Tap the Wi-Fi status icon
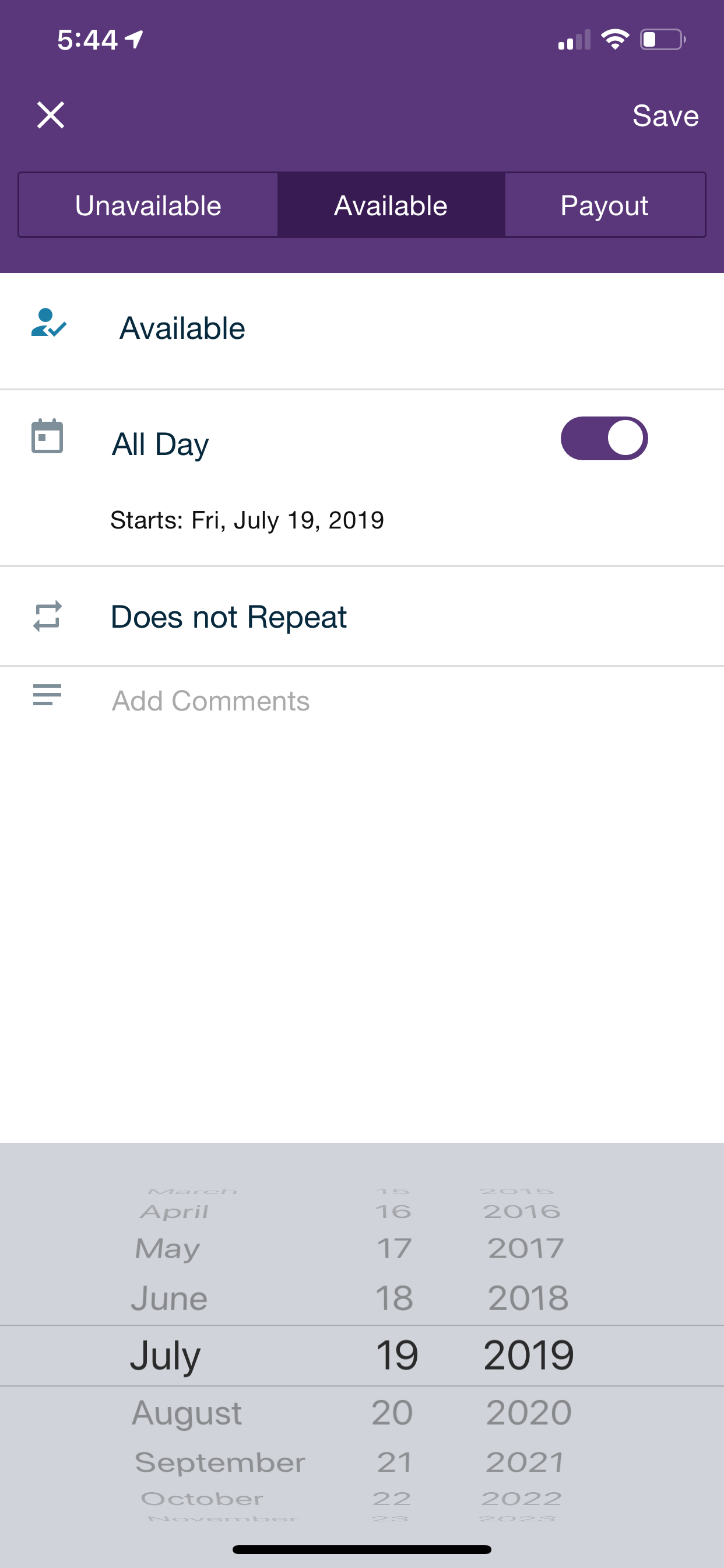This screenshot has width=724, height=1568. [x=614, y=40]
